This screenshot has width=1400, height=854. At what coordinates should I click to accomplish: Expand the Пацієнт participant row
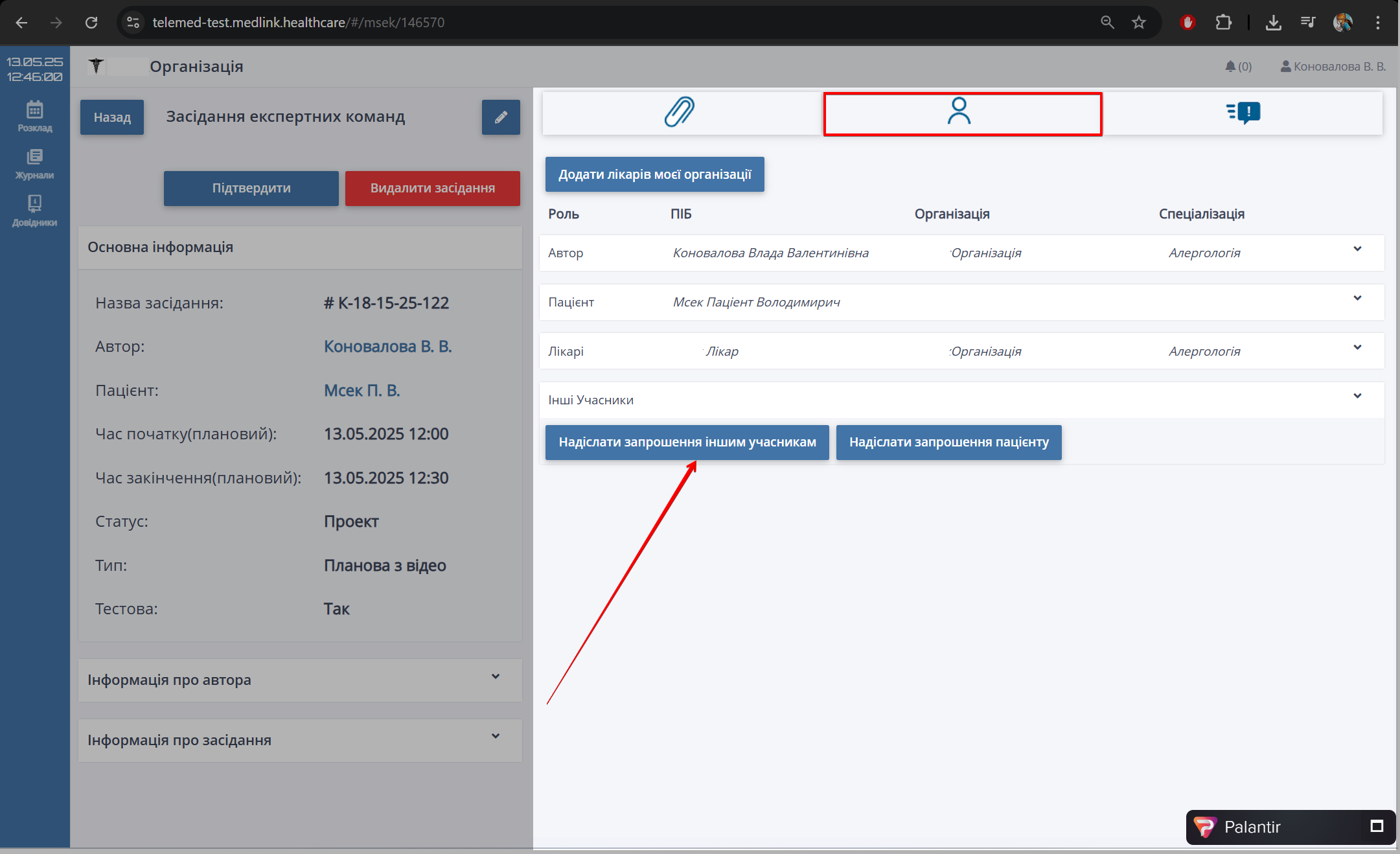[x=1357, y=299]
